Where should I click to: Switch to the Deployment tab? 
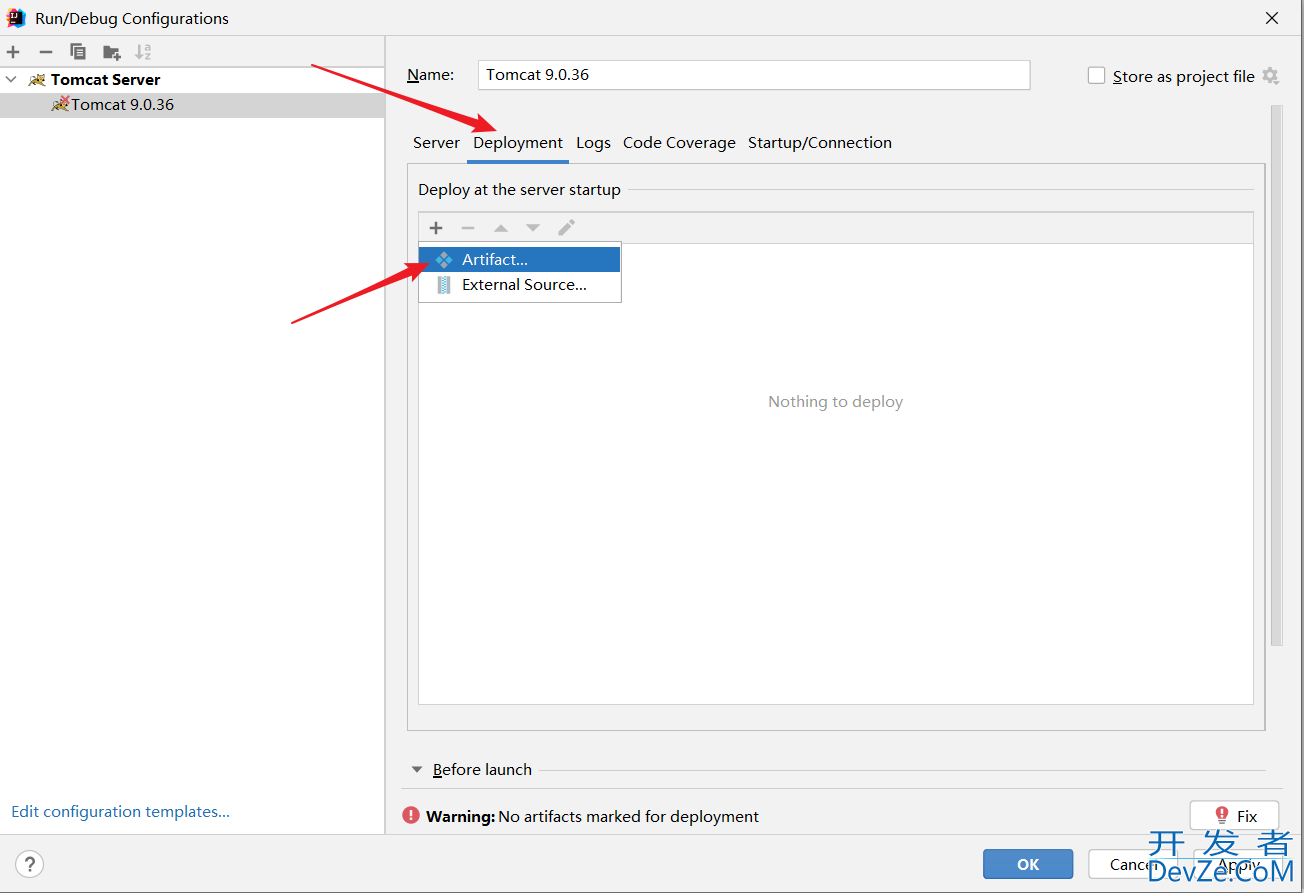pyautogui.click(x=518, y=143)
